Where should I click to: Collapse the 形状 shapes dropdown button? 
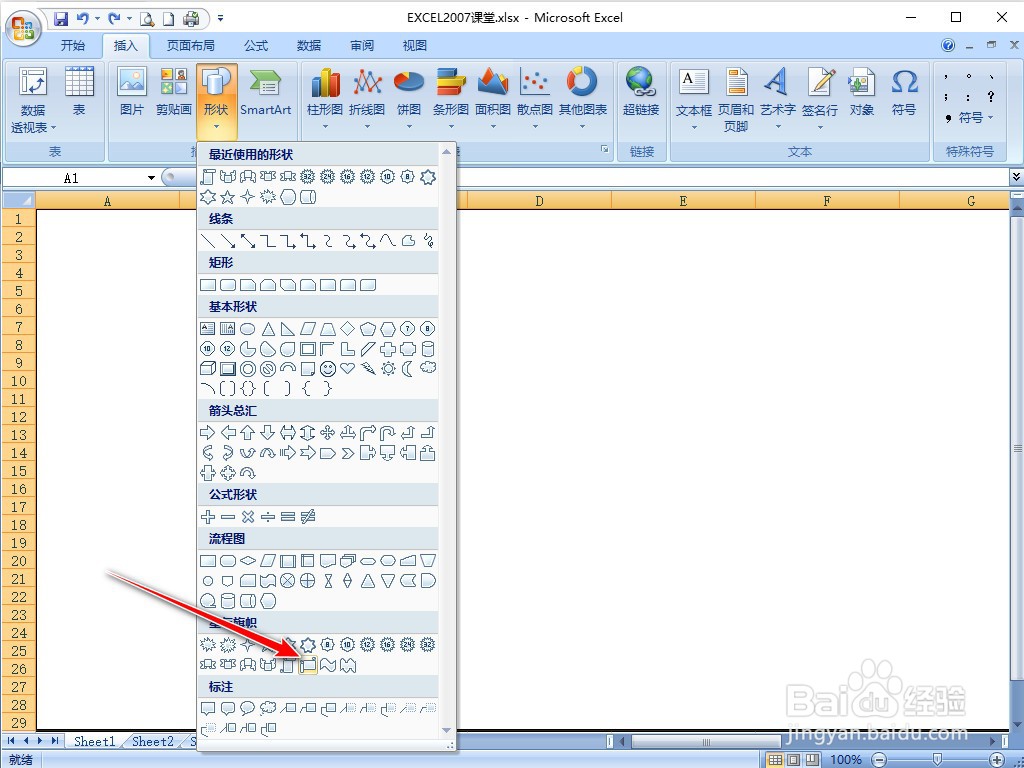pos(216,101)
